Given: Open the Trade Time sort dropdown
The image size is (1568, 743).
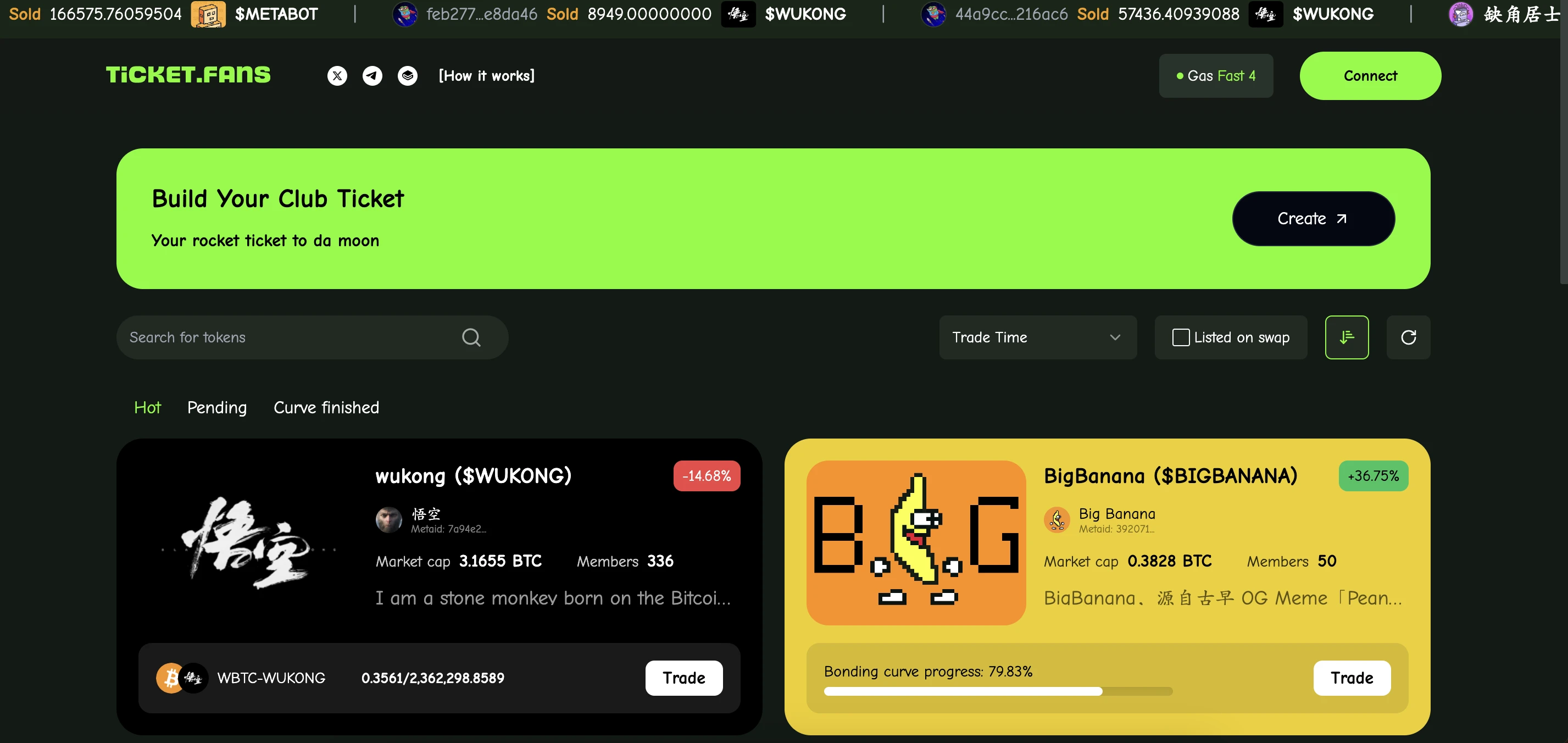Looking at the screenshot, I should [x=1037, y=337].
